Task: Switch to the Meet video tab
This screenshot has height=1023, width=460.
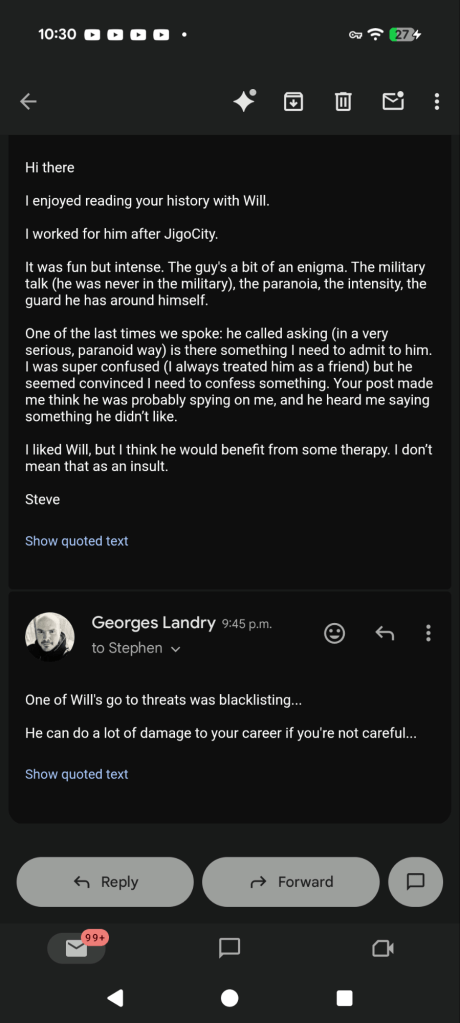Action: pos(383,948)
